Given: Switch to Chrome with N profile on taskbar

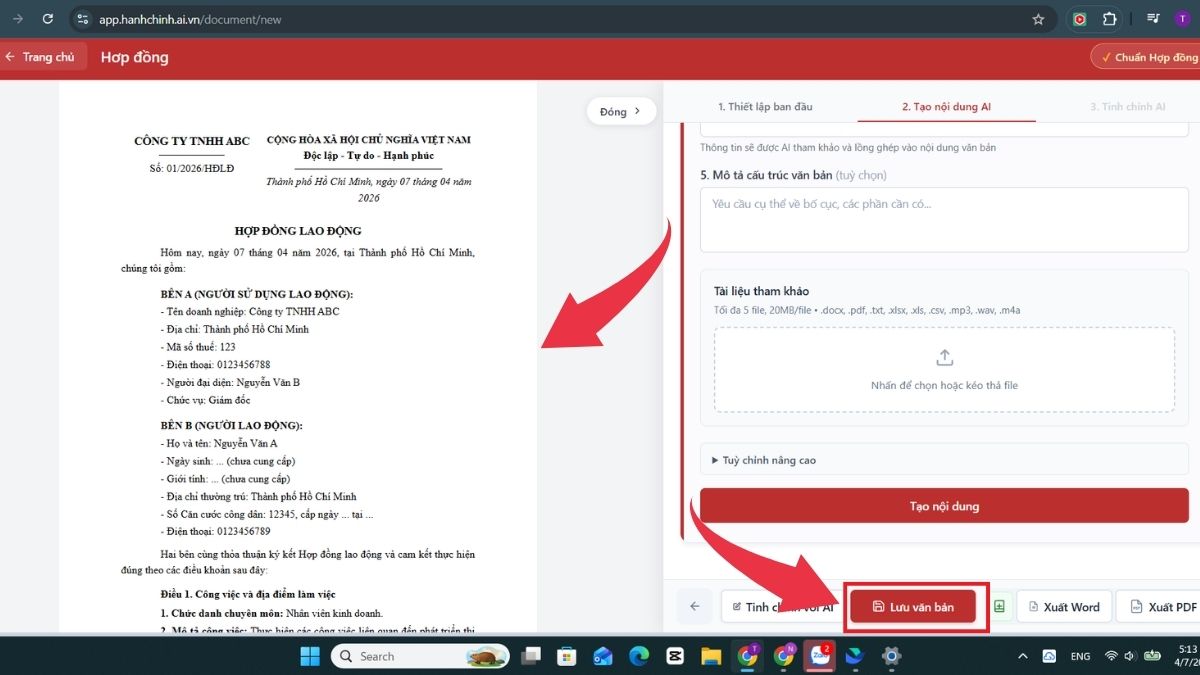Looking at the screenshot, I should [x=783, y=656].
